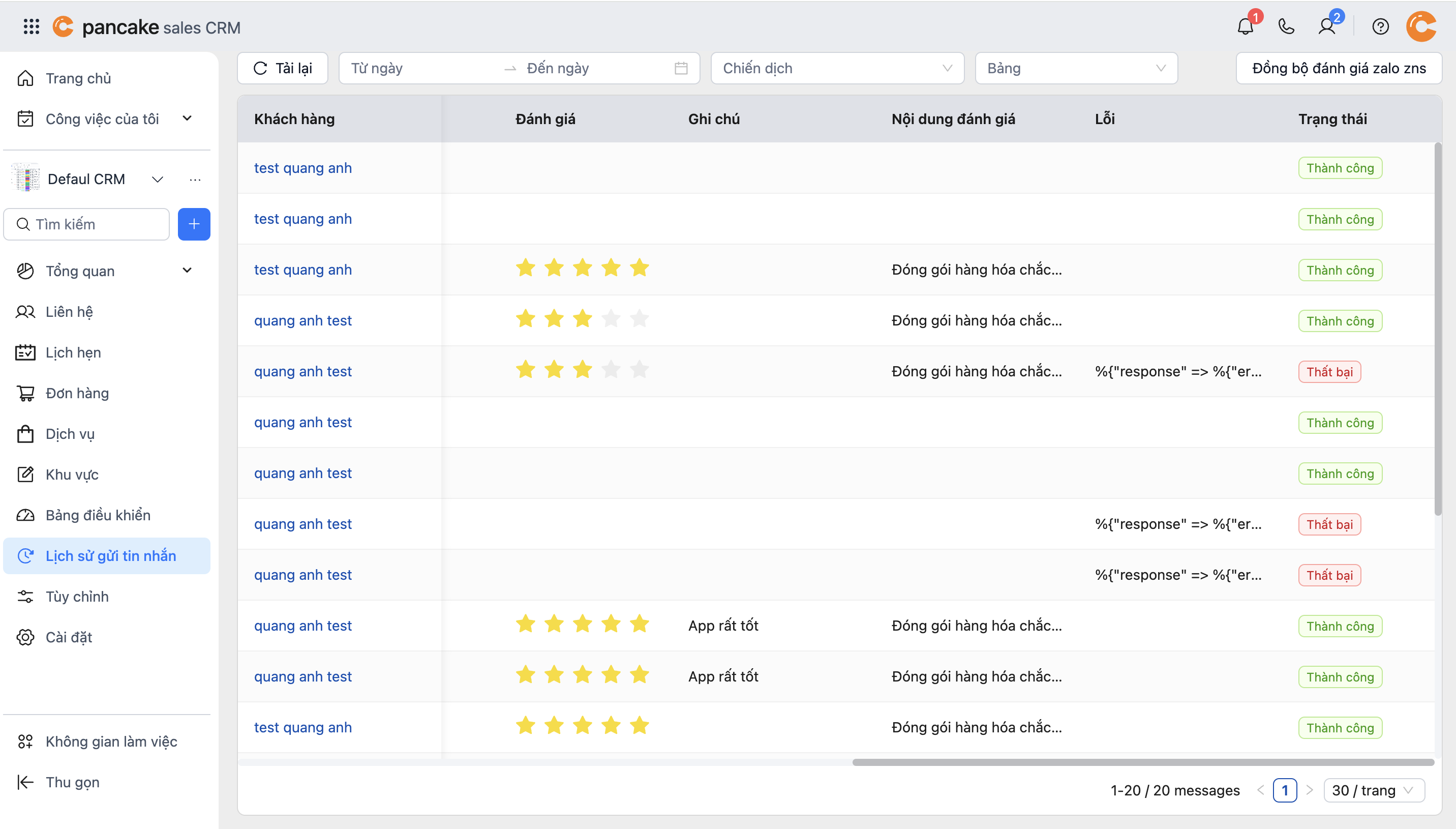The width and height of the screenshot is (1456, 829).
Task: Expand the Tổng quan sidebar section
Action: [x=187, y=271]
